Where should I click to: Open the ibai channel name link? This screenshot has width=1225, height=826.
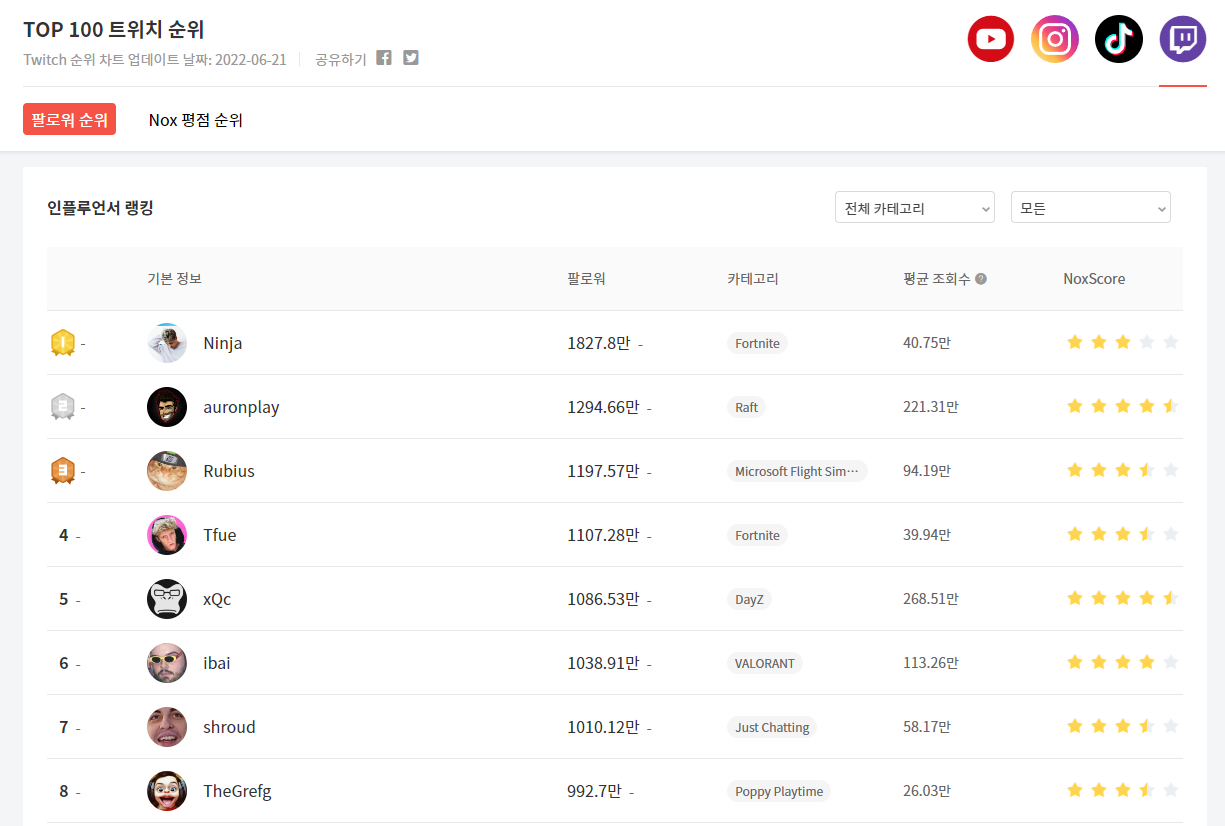pos(217,663)
